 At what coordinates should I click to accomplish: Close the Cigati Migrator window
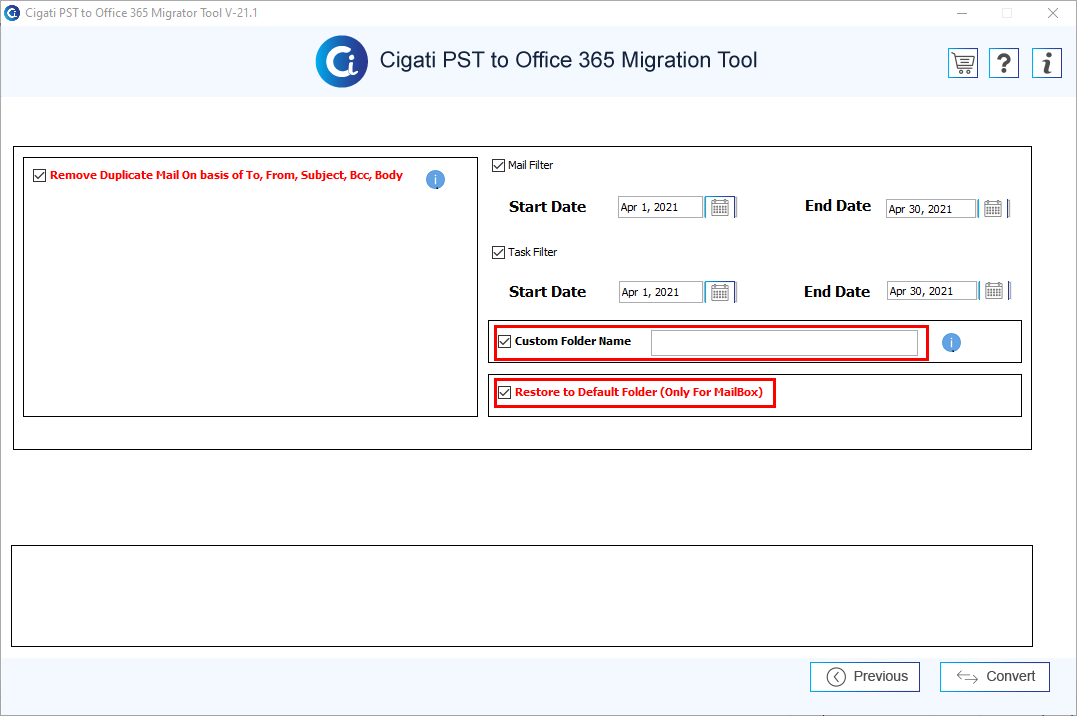pos(1053,13)
